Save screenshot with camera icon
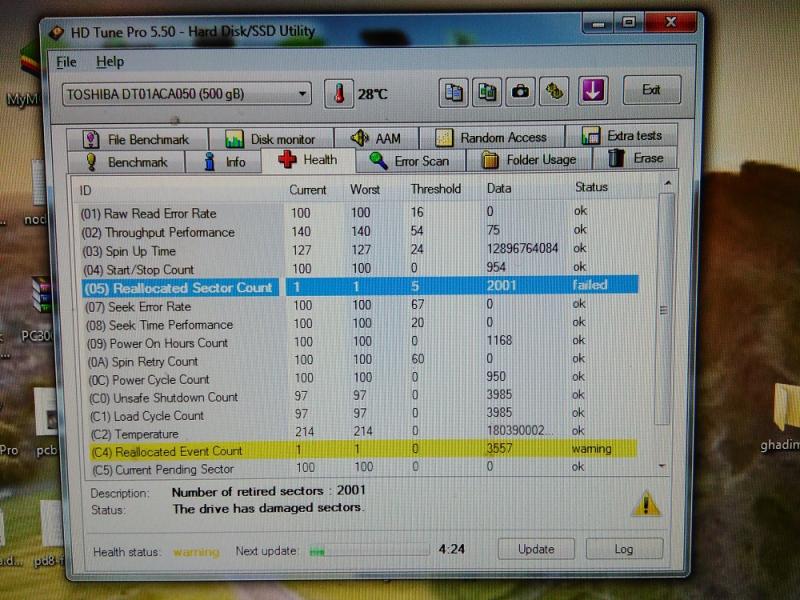This screenshot has height=600, width=800. [520, 92]
